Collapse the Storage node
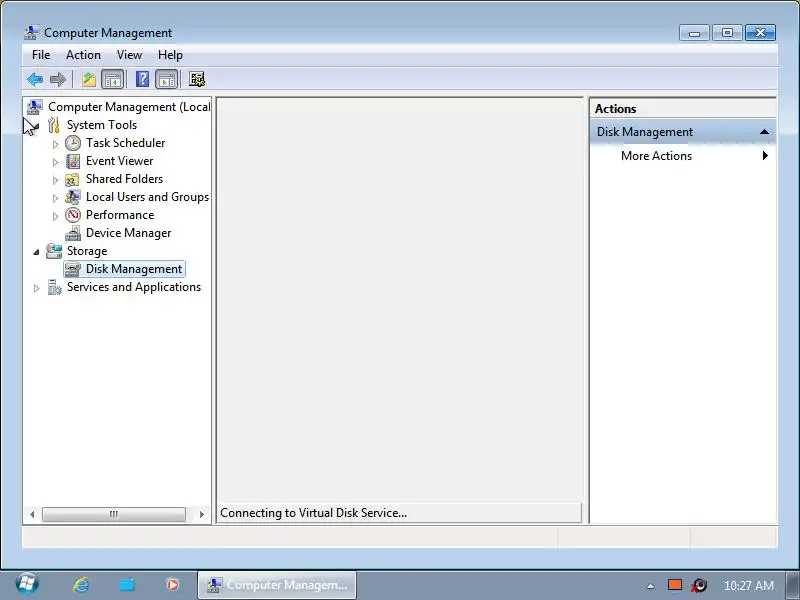Screen dimensions: 800x600 [37, 252]
